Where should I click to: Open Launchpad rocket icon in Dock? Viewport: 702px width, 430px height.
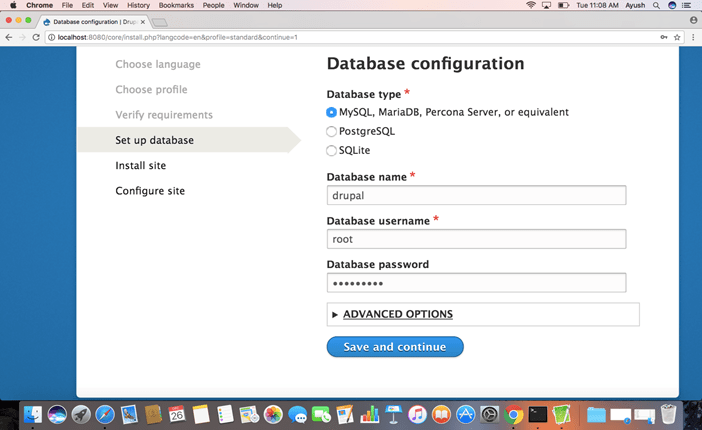point(81,415)
